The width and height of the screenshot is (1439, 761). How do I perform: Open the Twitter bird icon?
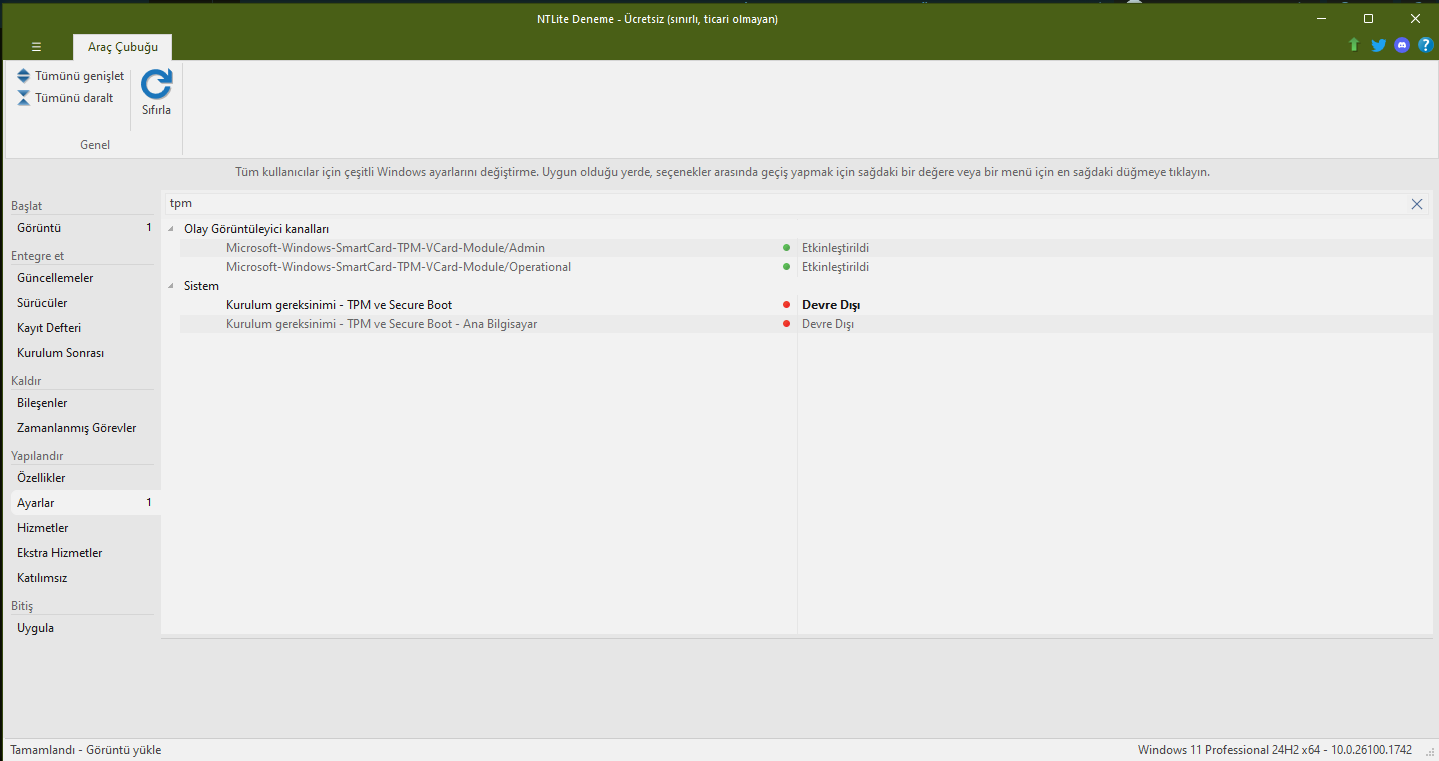point(1378,45)
